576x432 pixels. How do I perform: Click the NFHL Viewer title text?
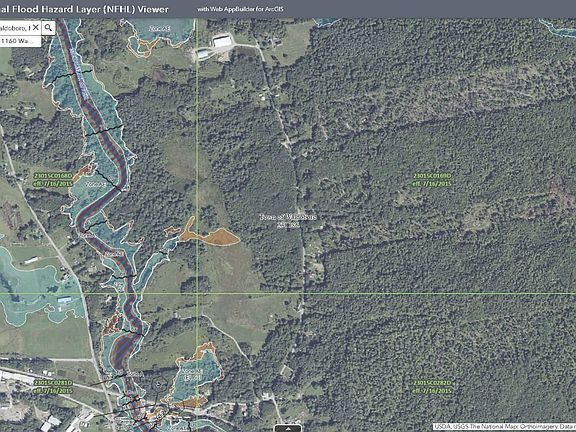84,9
